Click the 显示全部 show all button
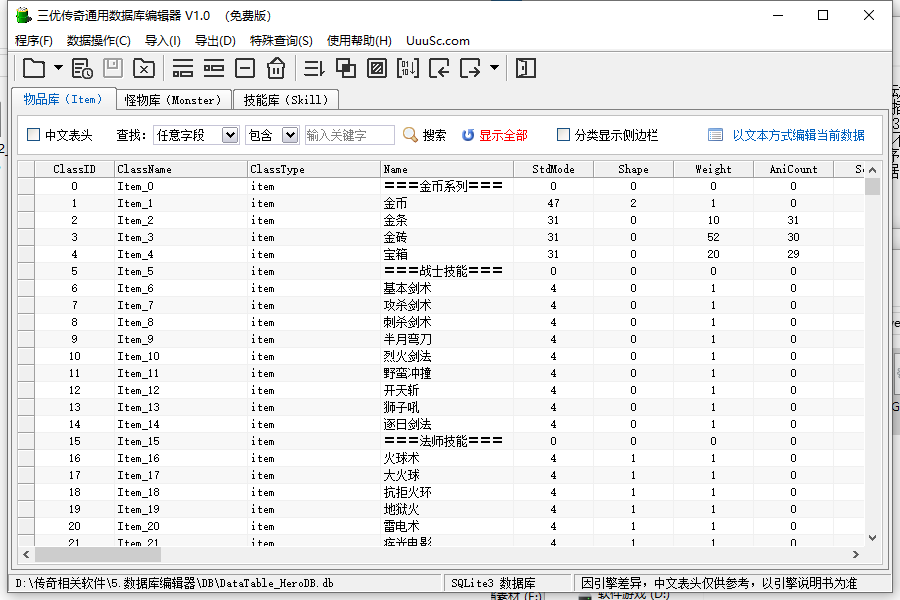This screenshot has height=600, width=900. click(494, 135)
